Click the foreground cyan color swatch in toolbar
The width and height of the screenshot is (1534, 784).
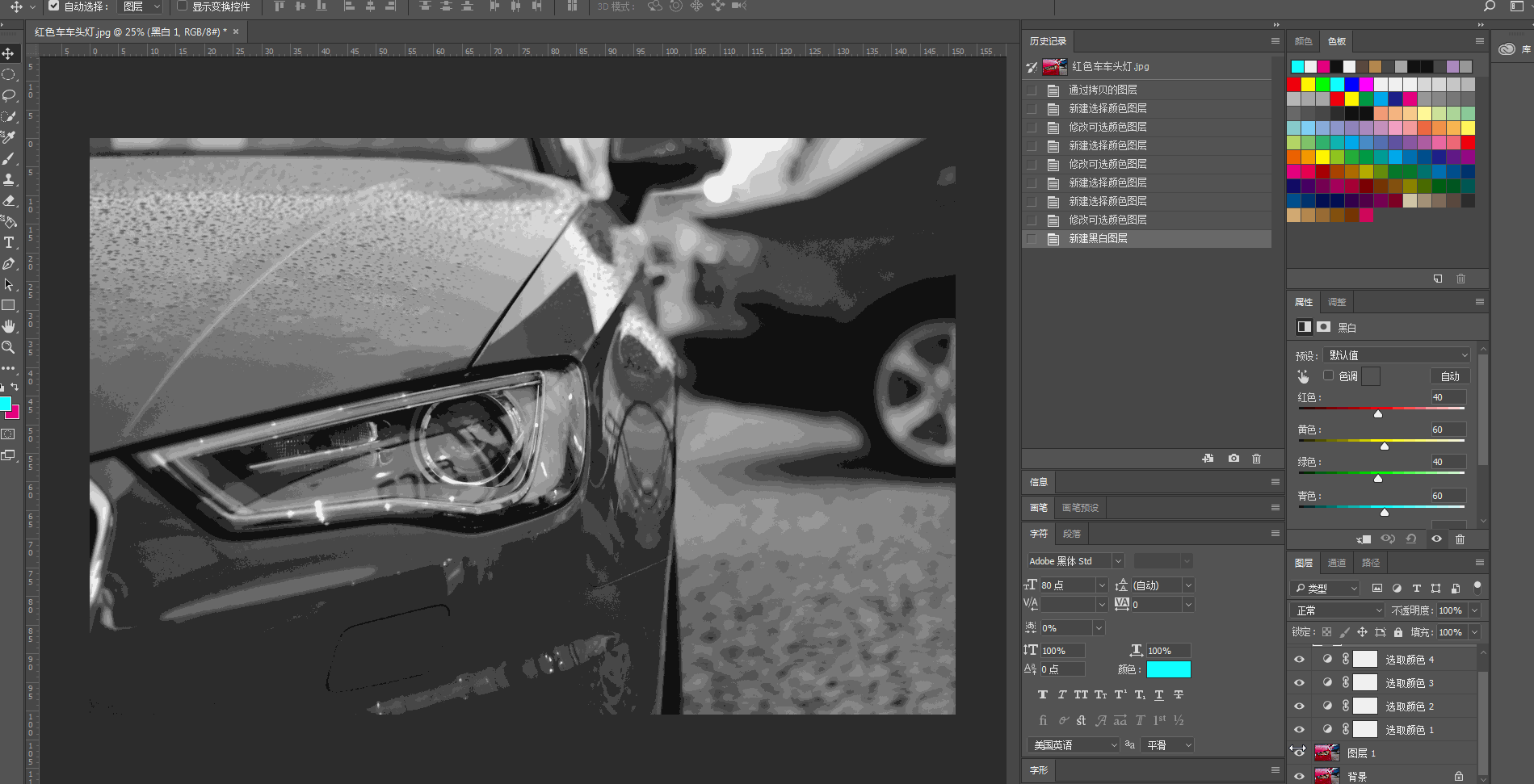click(x=6, y=404)
